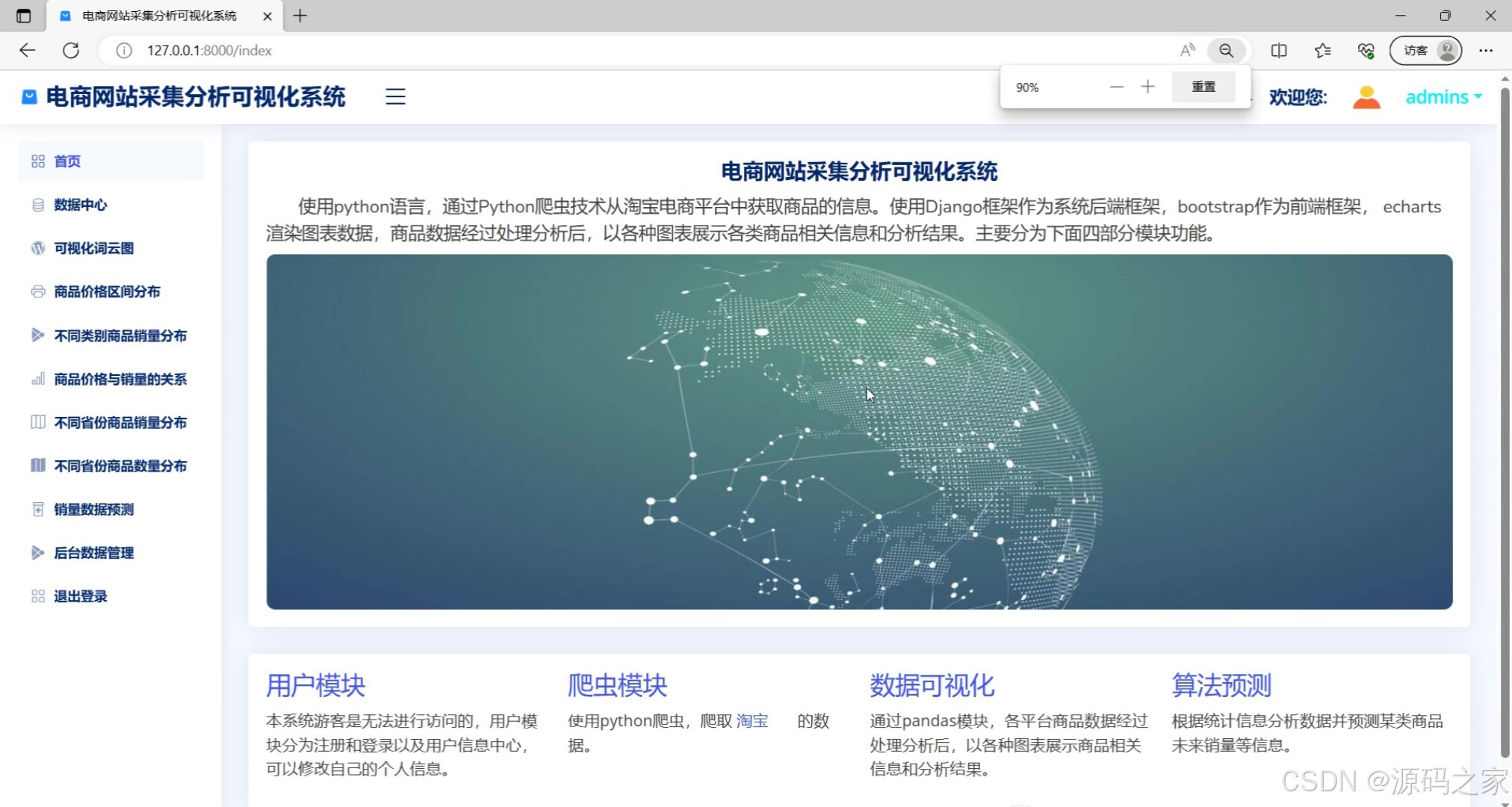Open the hamburger navigation menu
1512x807 pixels.
coord(394,96)
